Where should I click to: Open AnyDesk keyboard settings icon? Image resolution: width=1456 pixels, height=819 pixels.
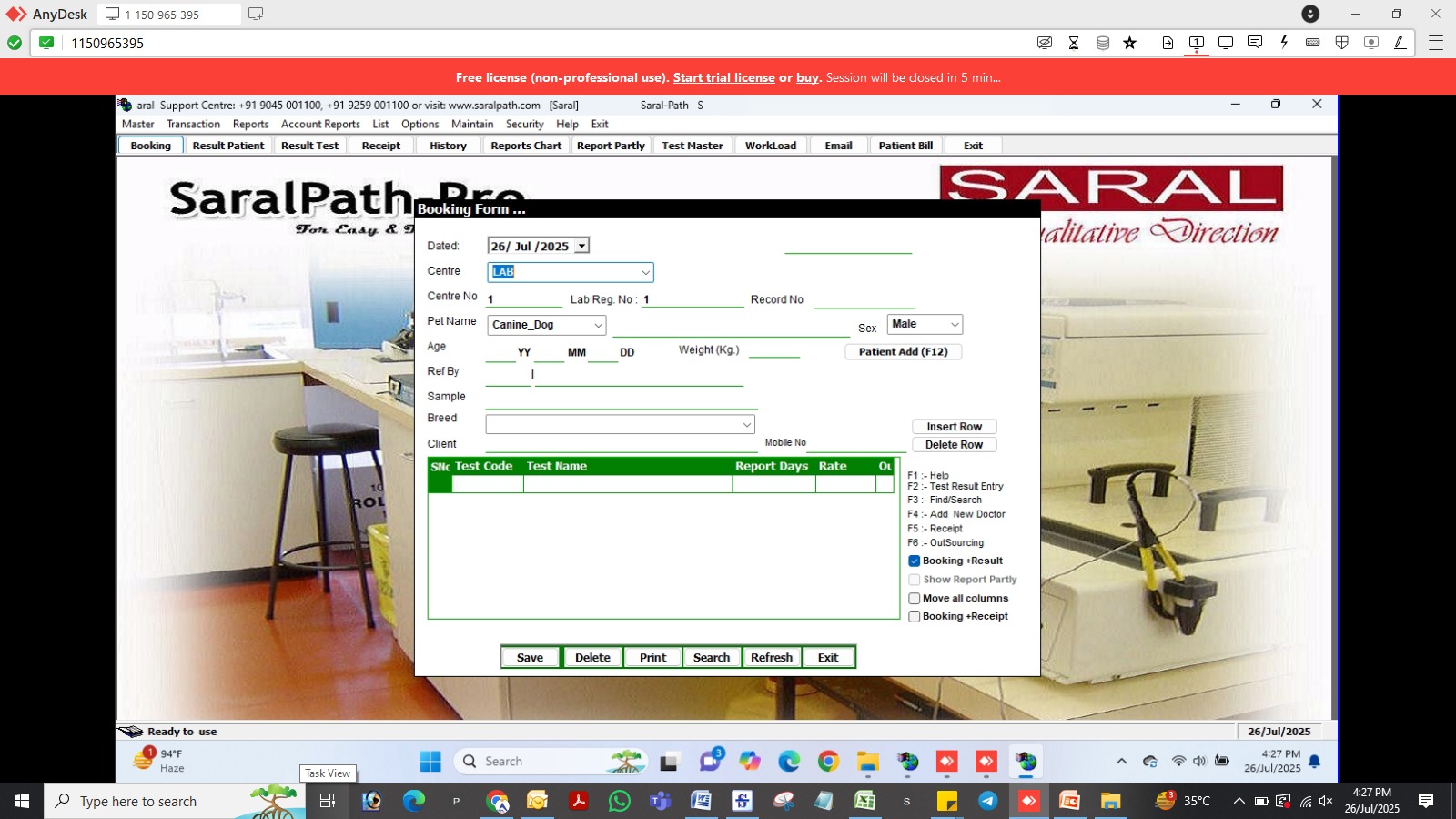coord(1313,43)
